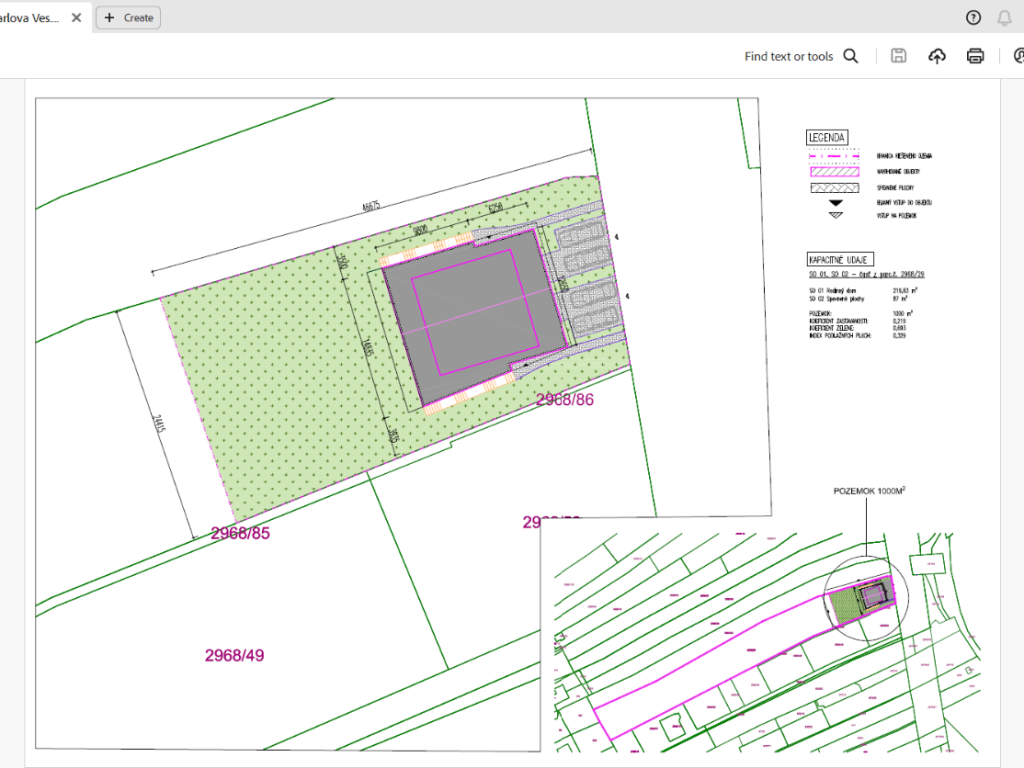Image resolution: width=1024 pixels, height=768 pixels.
Task: Click the 'POZEMOK 1000M²' callout label
Action: coord(876,492)
